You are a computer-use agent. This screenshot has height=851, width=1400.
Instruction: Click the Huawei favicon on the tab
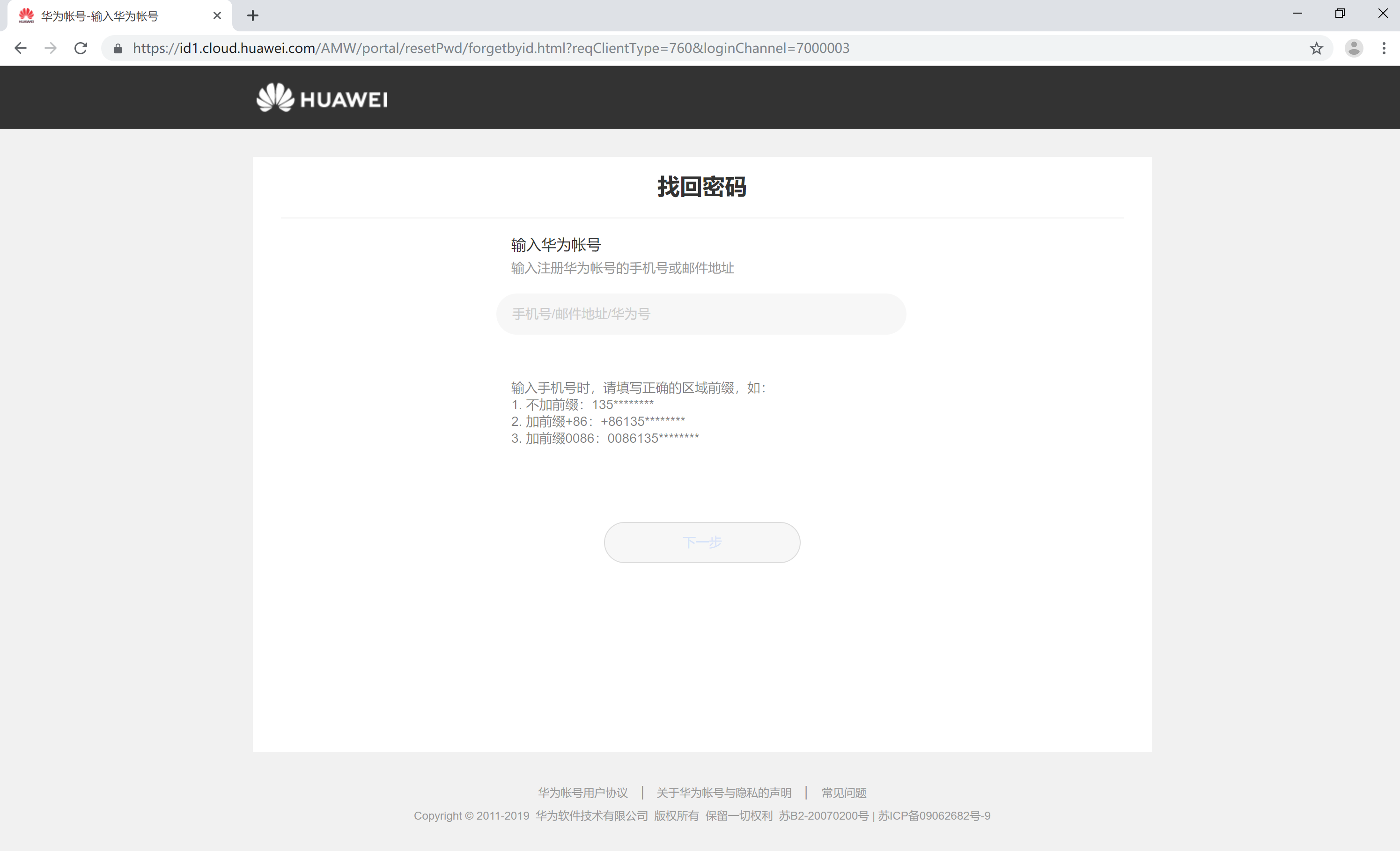pos(26,15)
